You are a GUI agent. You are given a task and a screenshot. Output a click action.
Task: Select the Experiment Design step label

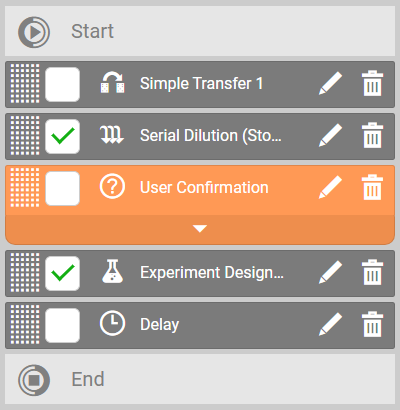click(x=212, y=273)
